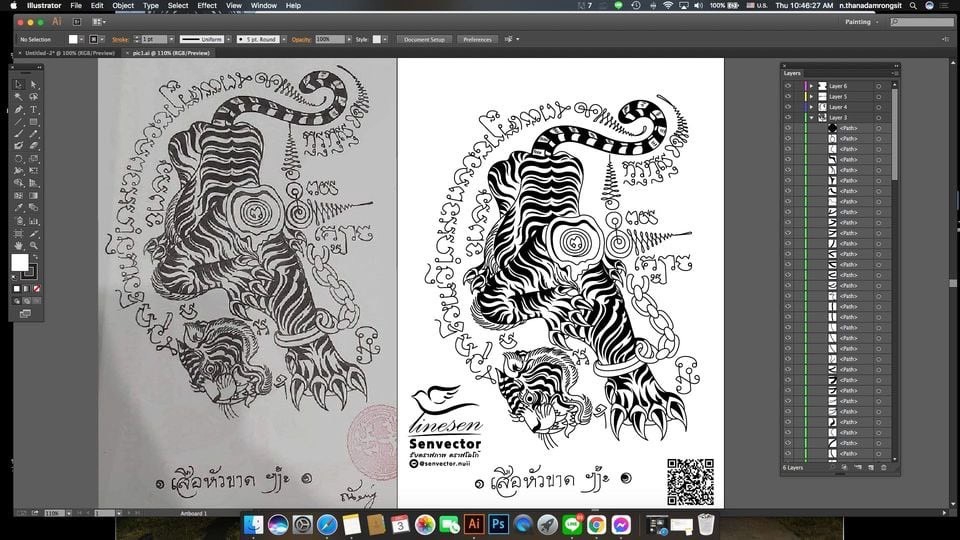Choose the Magic Wand tool

click(19, 97)
